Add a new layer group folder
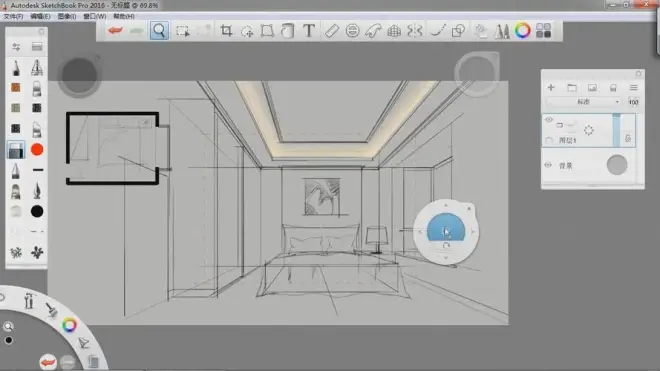The width and height of the screenshot is (660, 371). [572, 88]
